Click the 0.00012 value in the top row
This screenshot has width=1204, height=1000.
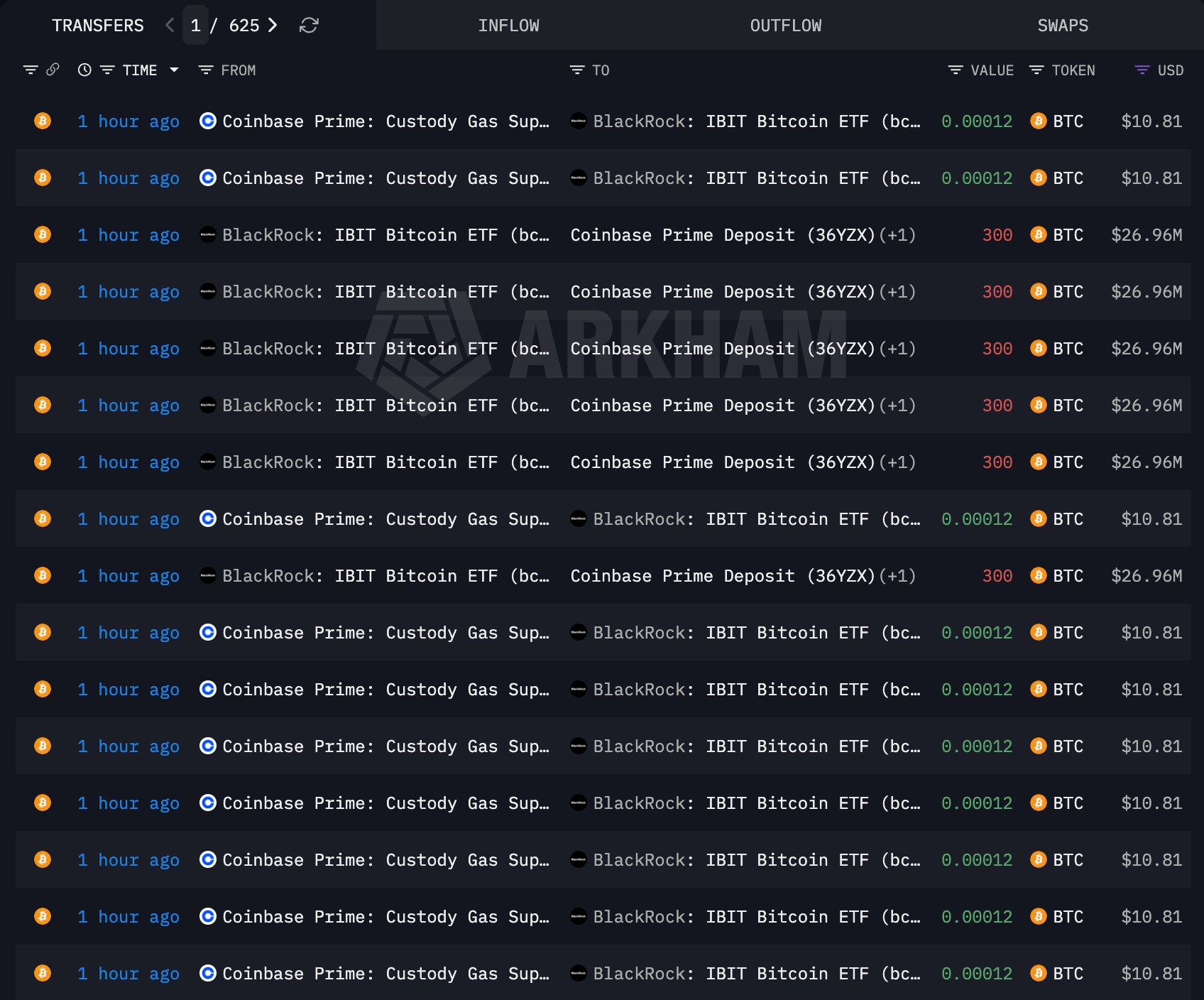977,121
